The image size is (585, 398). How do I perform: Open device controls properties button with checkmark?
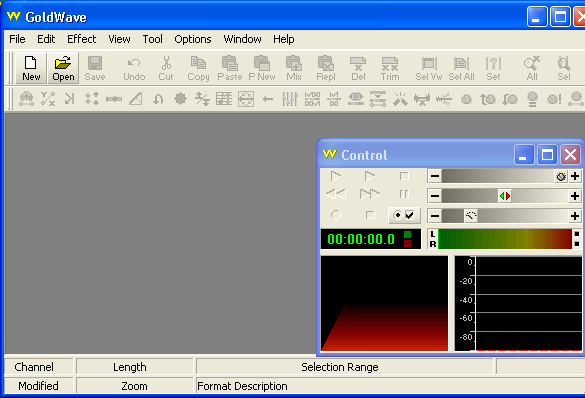404,215
